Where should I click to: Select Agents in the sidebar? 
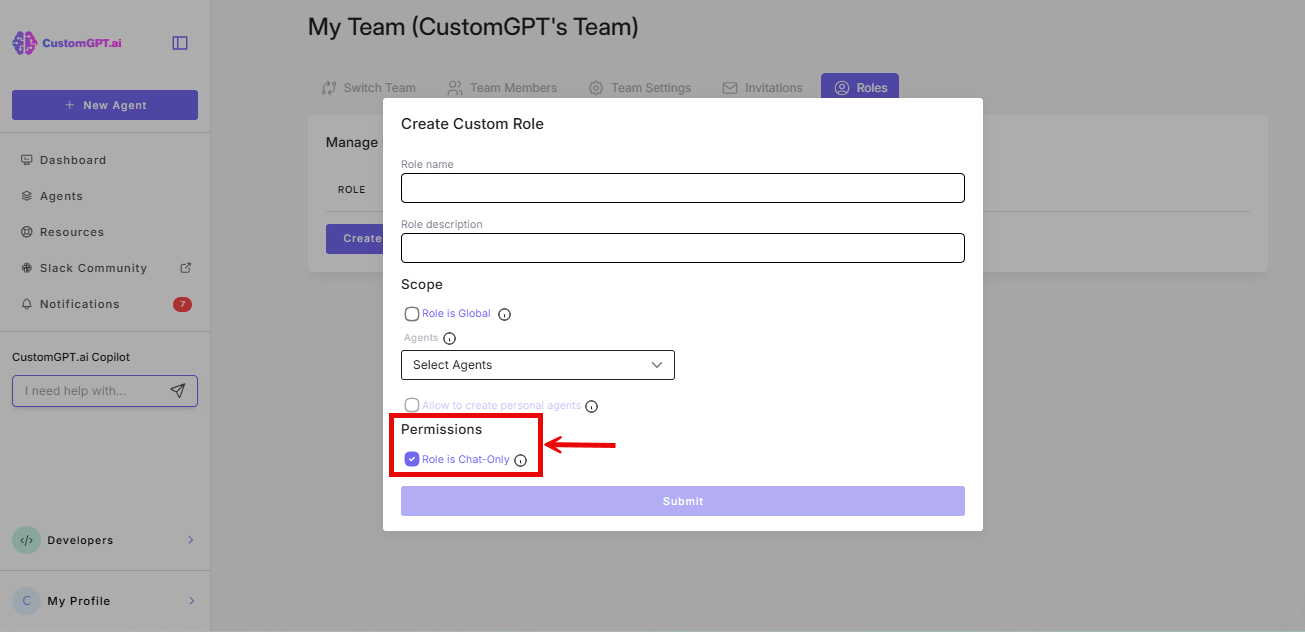click(60, 195)
